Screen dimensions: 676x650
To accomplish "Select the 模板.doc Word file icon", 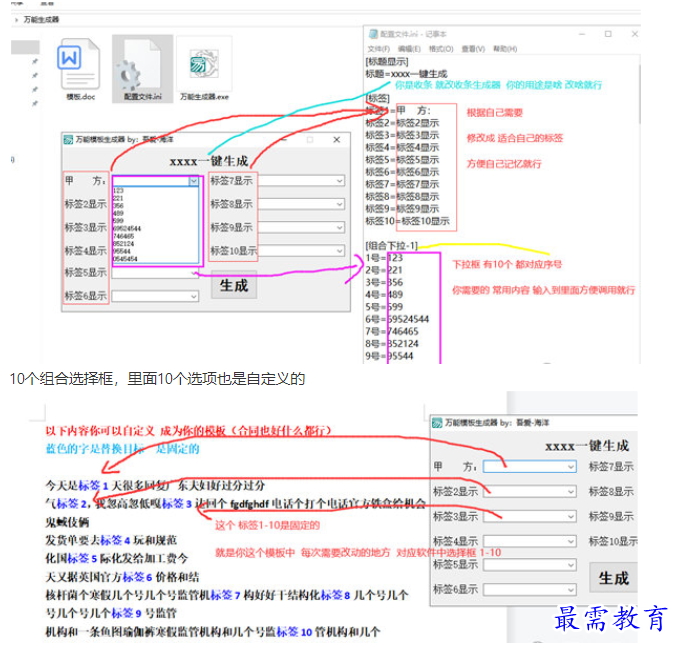I will pyautogui.click(x=79, y=69).
